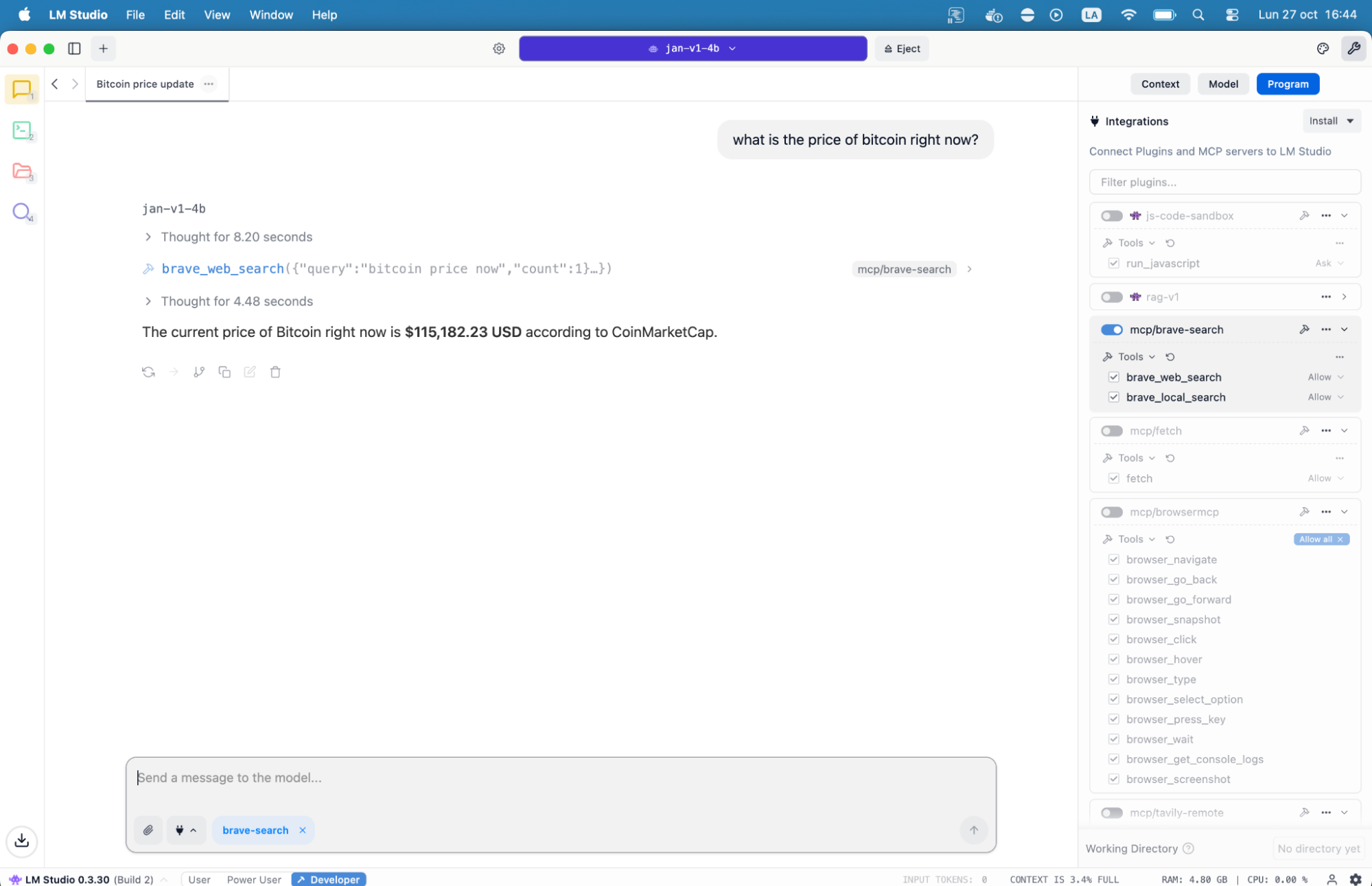Select Power User mode in status bar
Viewport: 1372px width, 886px height.
pos(254,879)
